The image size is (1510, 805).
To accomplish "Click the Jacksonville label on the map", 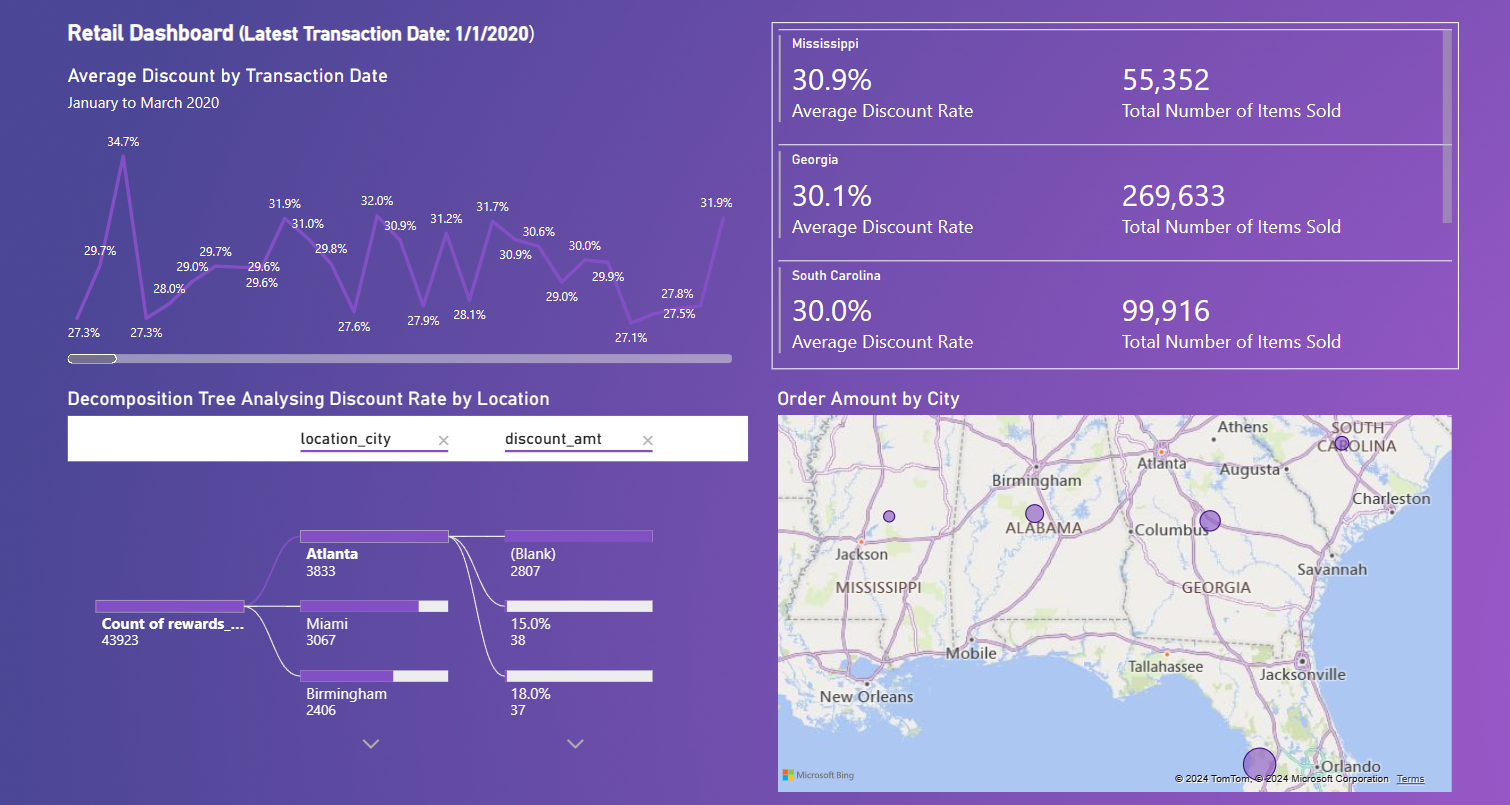I will click(x=1303, y=674).
